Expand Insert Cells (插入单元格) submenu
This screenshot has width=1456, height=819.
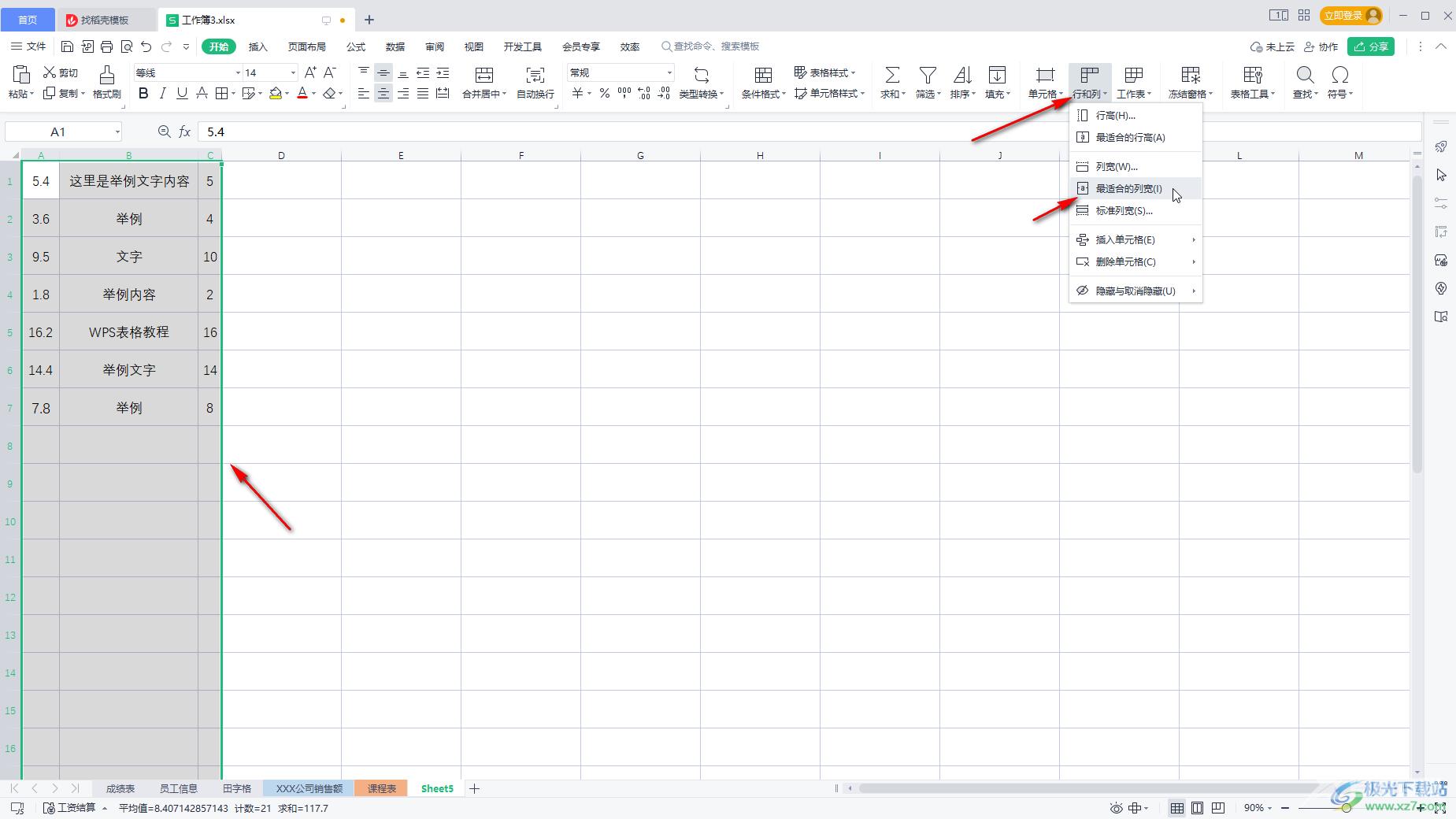coord(1136,239)
